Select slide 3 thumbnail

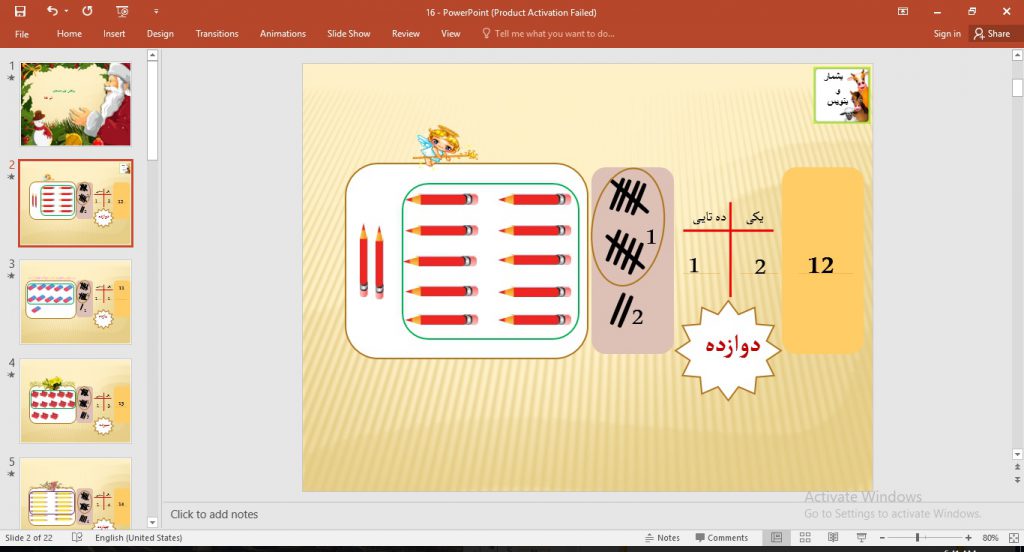(75, 302)
